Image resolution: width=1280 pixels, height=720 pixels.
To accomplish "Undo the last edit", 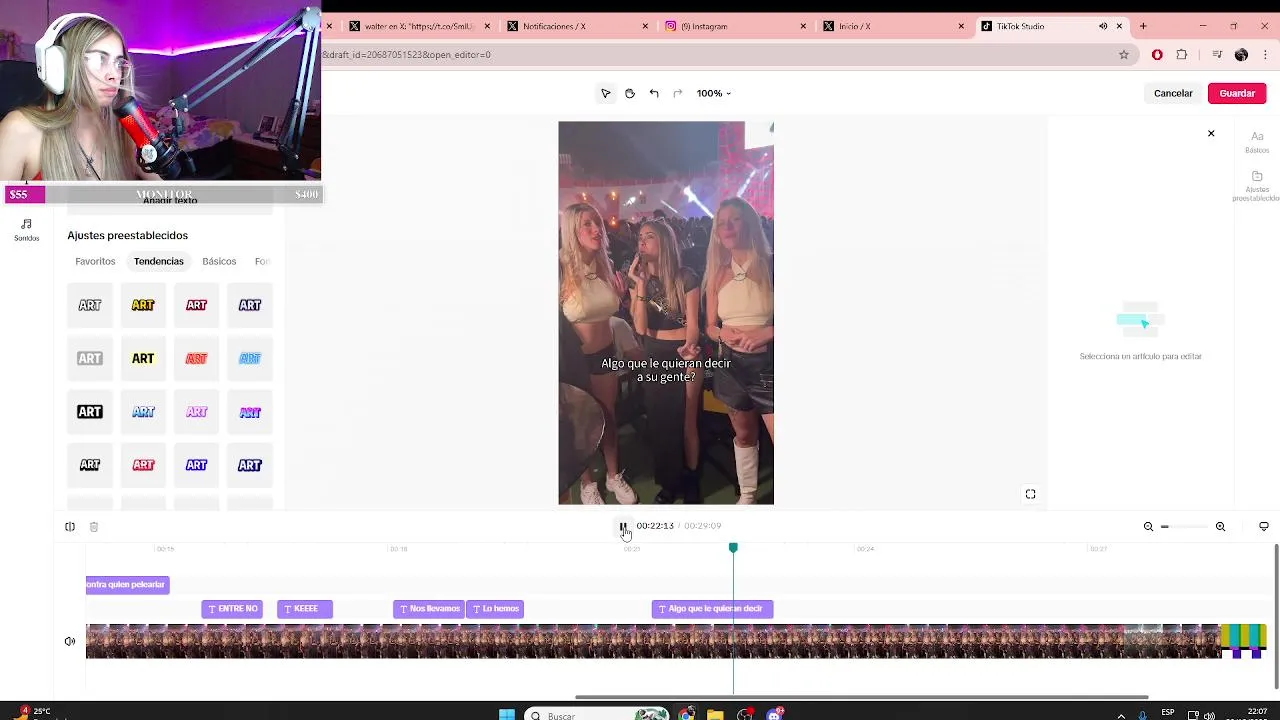I will (654, 93).
